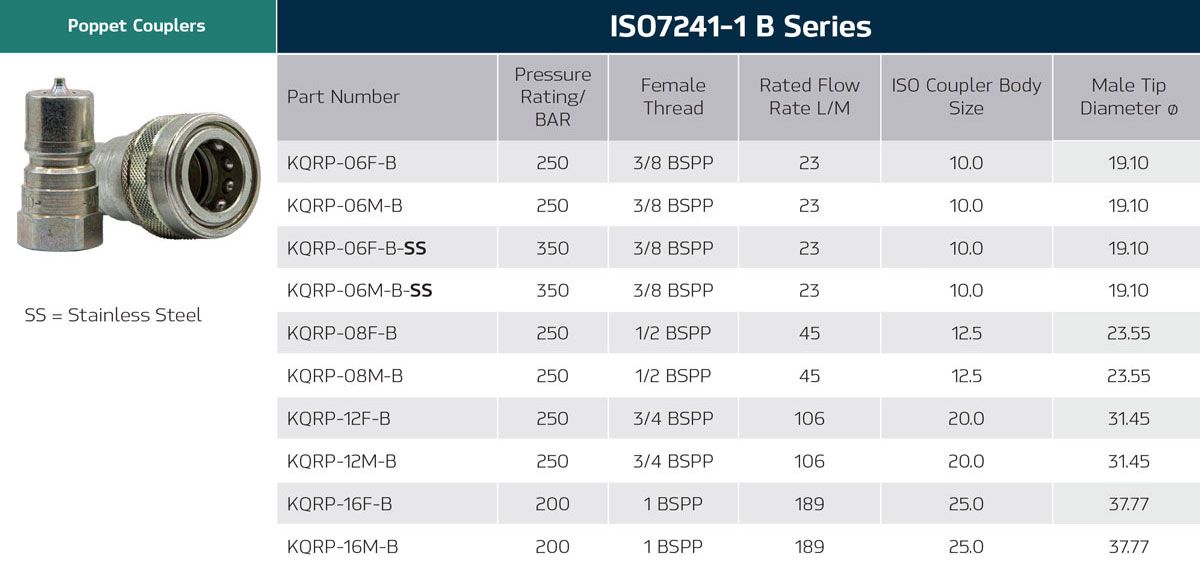Click the SS = Stainless Steel legend text
The image size is (1200, 572).
(x=113, y=315)
